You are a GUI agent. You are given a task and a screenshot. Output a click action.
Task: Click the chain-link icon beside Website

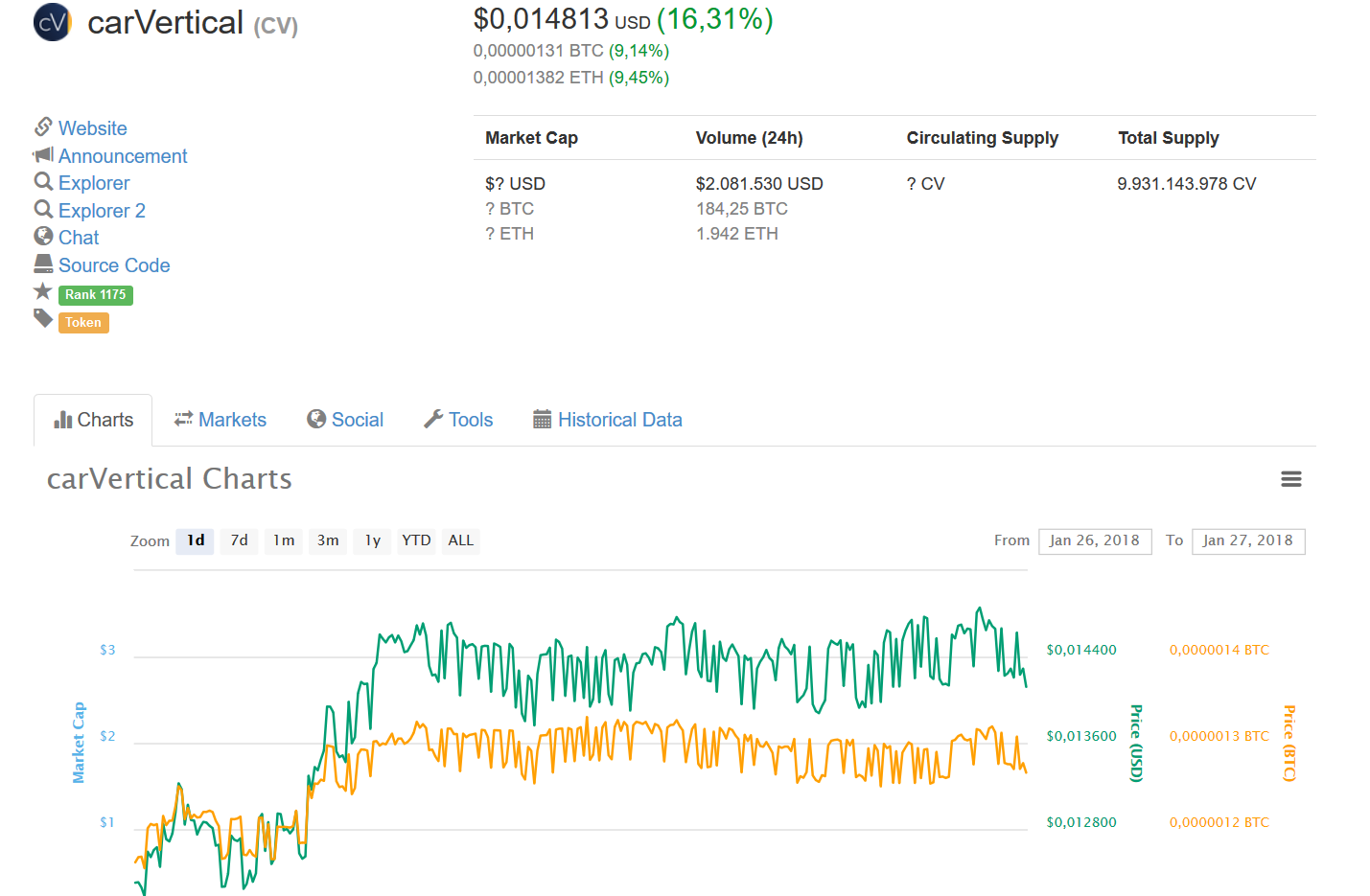click(x=43, y=126)
